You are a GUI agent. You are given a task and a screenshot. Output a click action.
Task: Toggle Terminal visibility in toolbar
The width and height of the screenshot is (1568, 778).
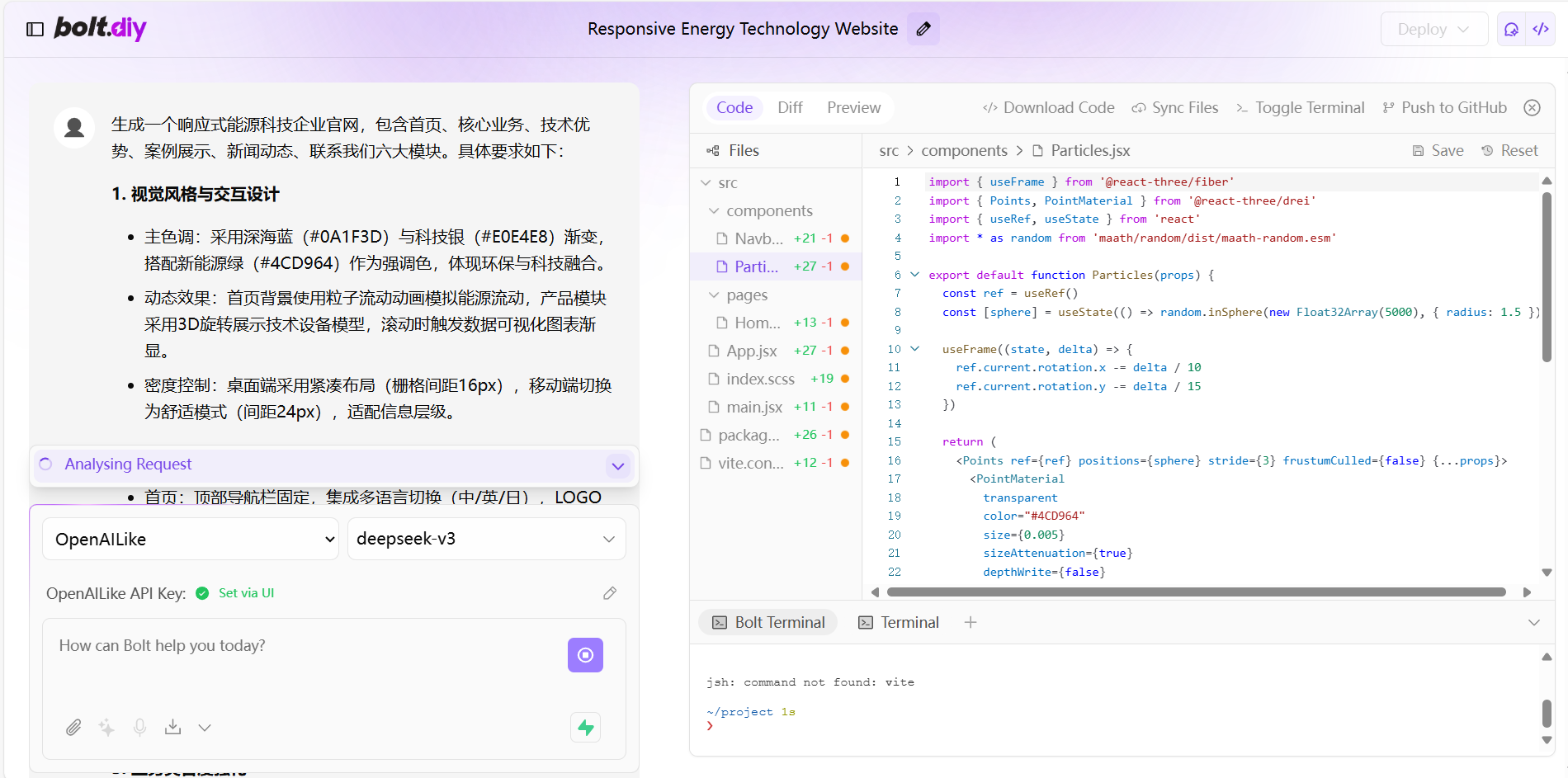pyautogui.click(x=1301, y=107)
